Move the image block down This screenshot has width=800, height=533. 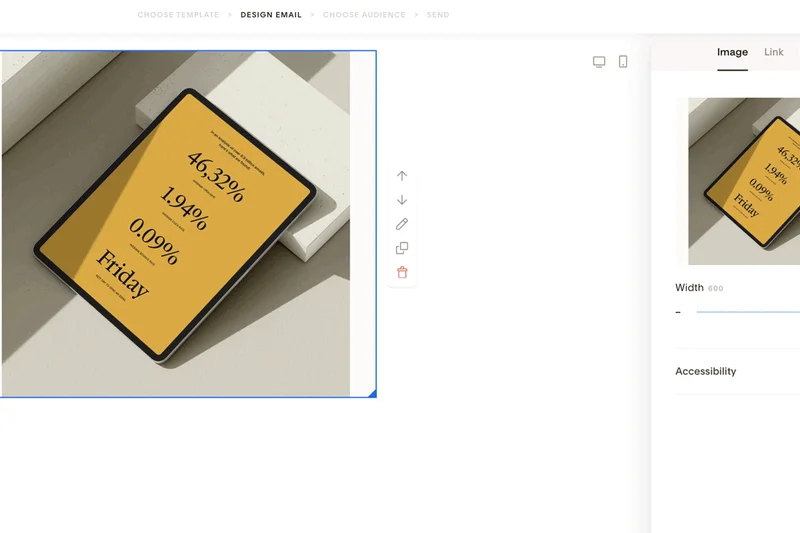[402, 200]
